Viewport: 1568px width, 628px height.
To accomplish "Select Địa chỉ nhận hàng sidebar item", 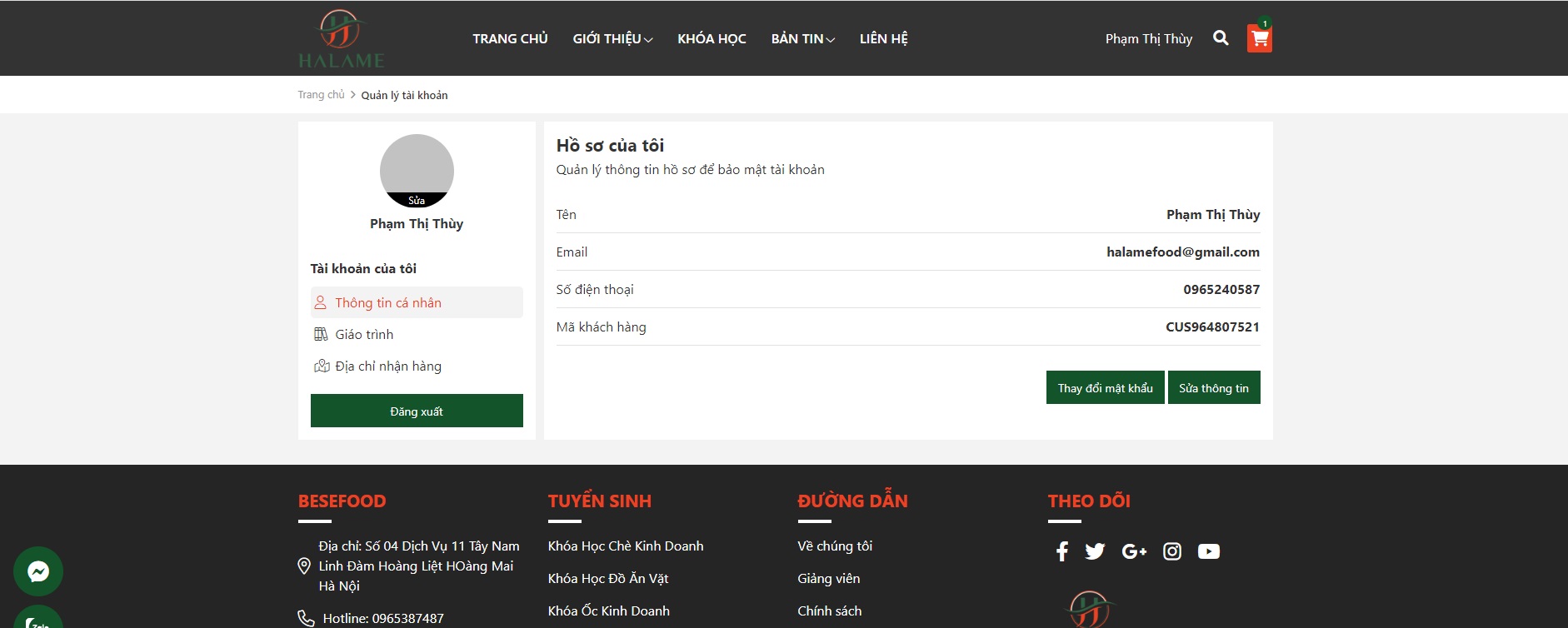I will pos(387,366).
